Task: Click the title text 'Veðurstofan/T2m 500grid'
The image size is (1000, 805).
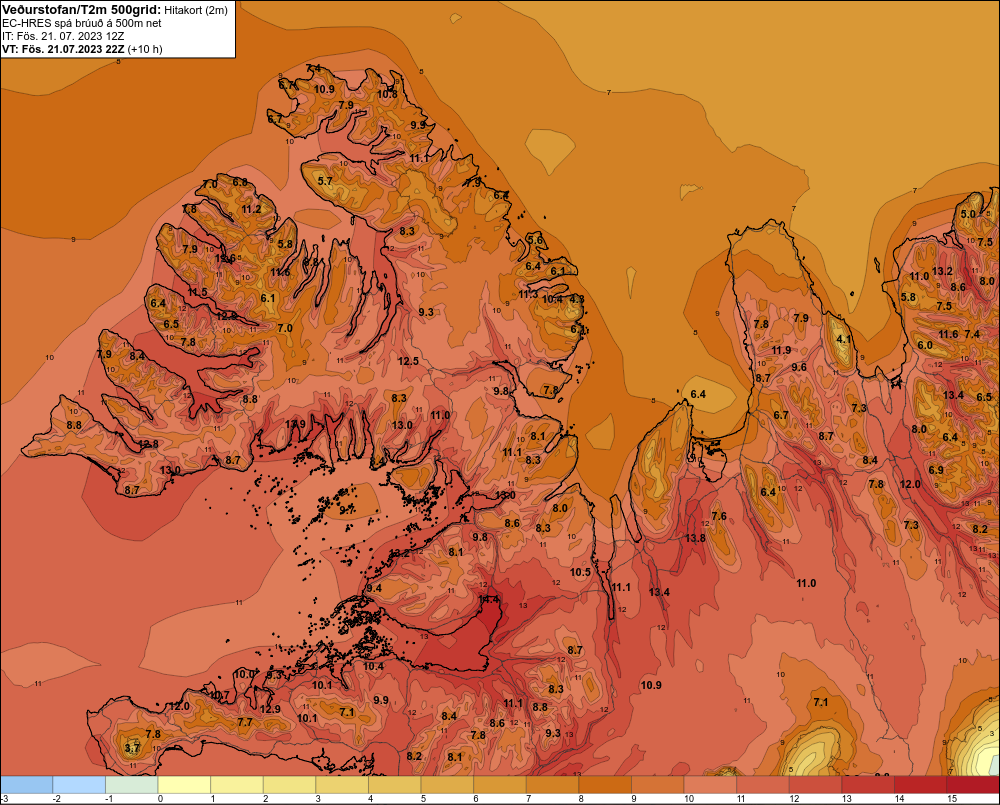Action: tap(81, 10)
